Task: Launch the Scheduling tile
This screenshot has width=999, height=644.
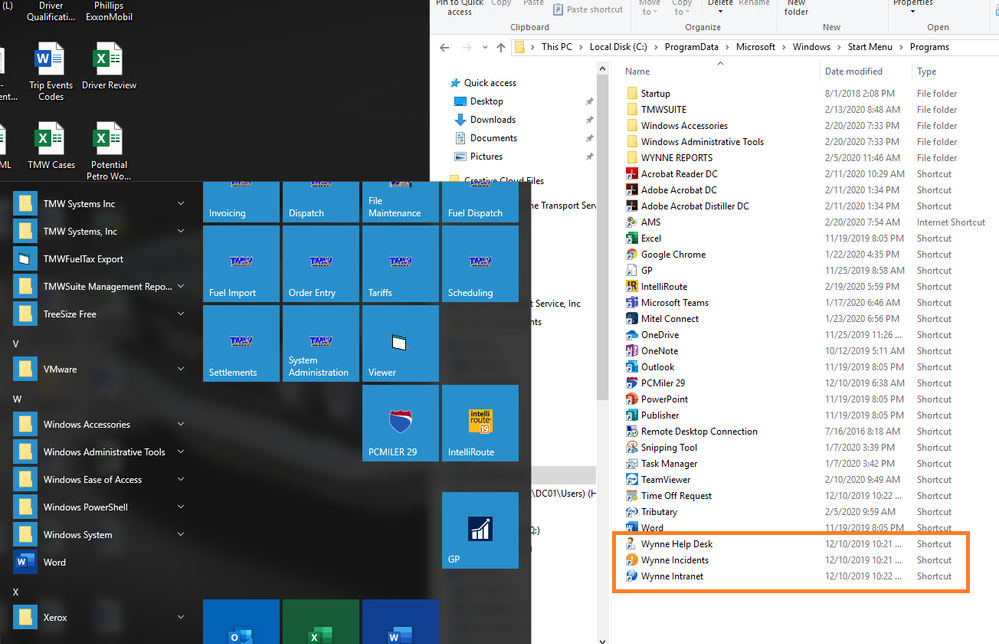Action: coord(480,264)
